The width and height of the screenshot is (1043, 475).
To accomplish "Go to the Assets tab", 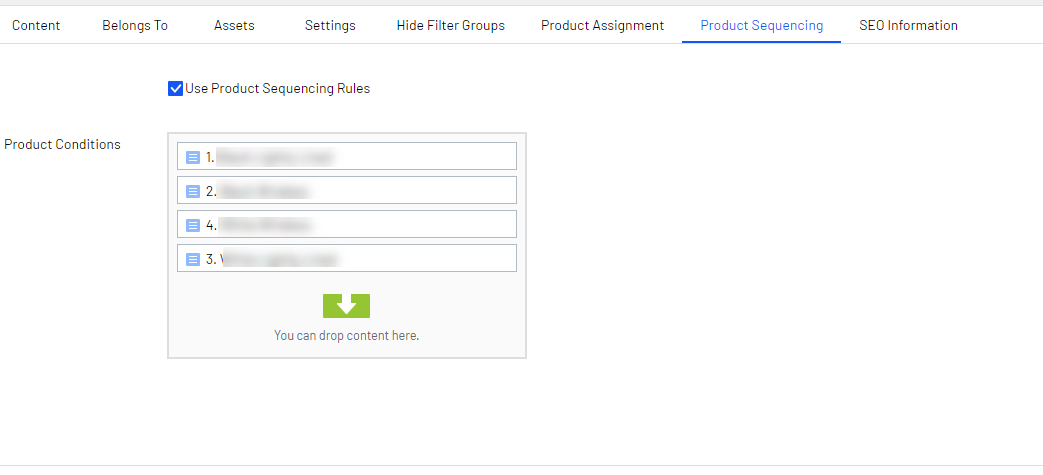I will [234, 25].
